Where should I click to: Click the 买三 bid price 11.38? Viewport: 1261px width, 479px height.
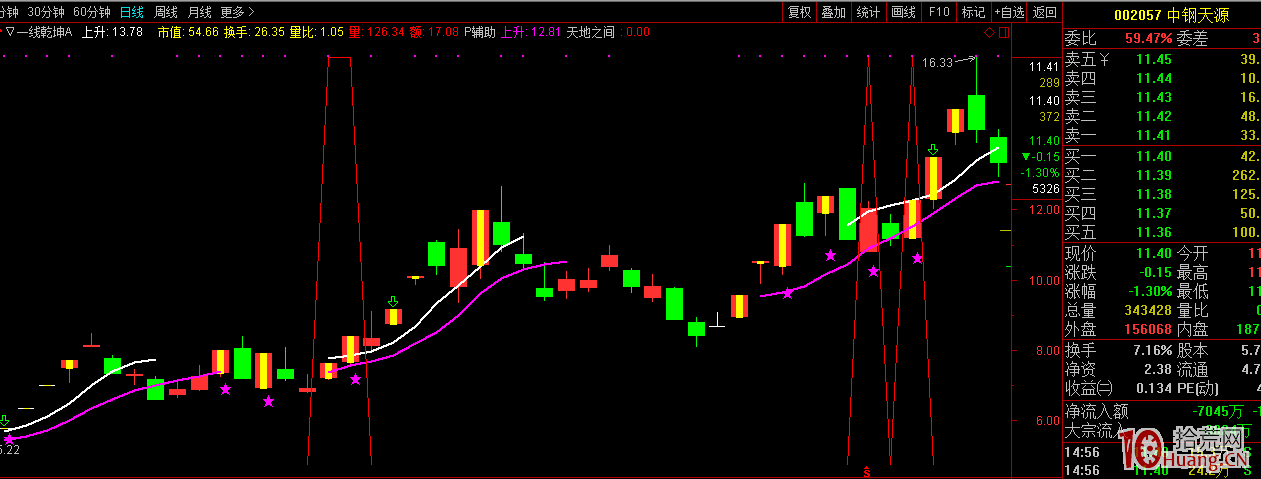pyautogui.click(x=1153, y=194)
